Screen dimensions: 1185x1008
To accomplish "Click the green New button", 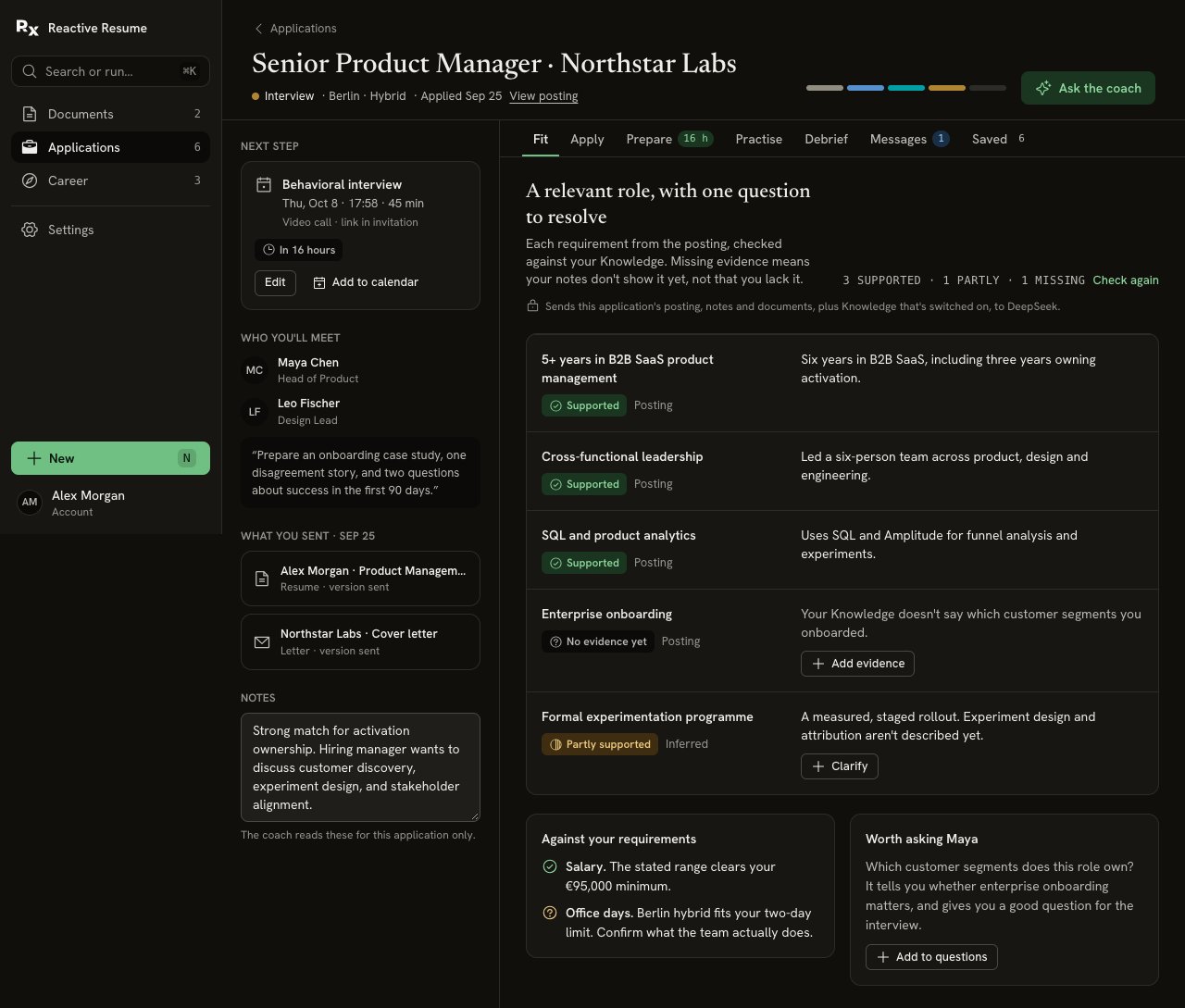I will click(110, 458).
